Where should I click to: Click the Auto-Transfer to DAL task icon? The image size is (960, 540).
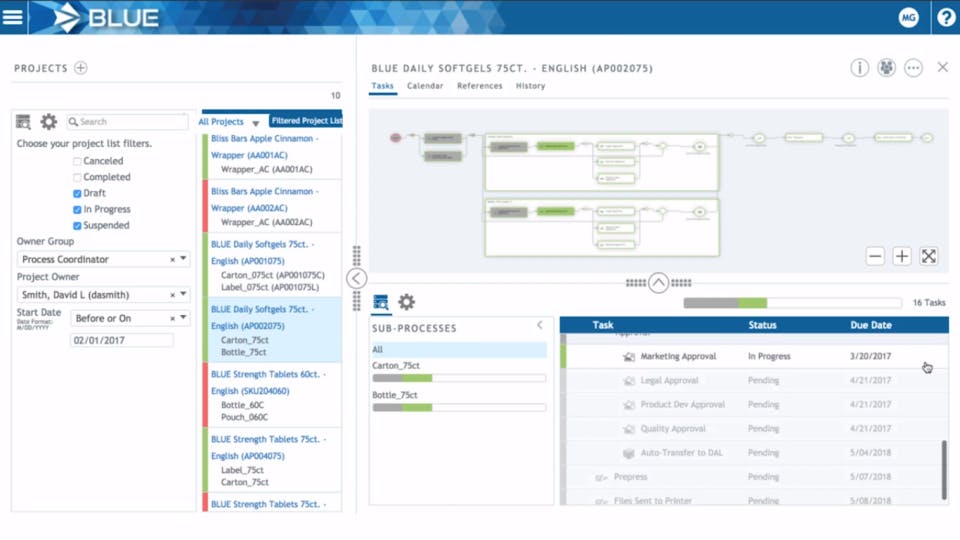point(629,453)
